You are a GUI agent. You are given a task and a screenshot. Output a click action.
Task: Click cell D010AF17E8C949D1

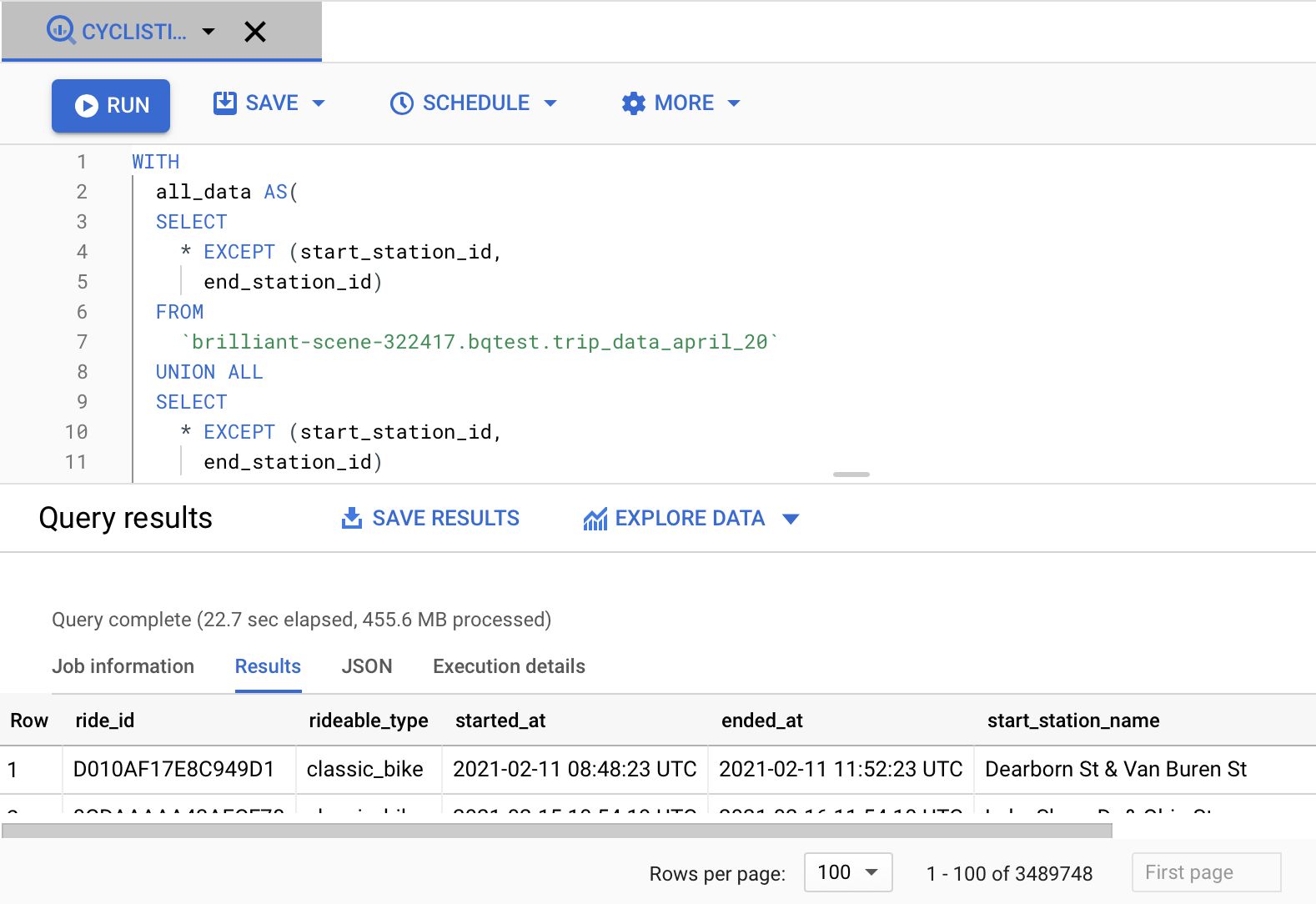[174, 769]
